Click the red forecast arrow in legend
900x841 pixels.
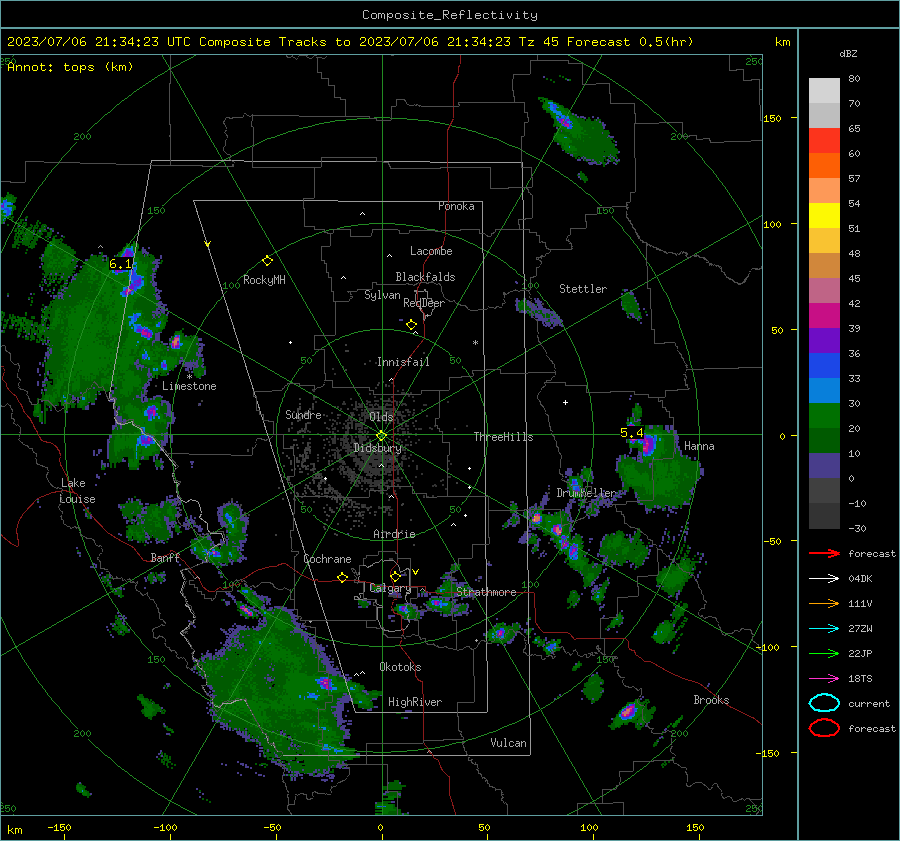pyautogui.click(x=824, y=553)
